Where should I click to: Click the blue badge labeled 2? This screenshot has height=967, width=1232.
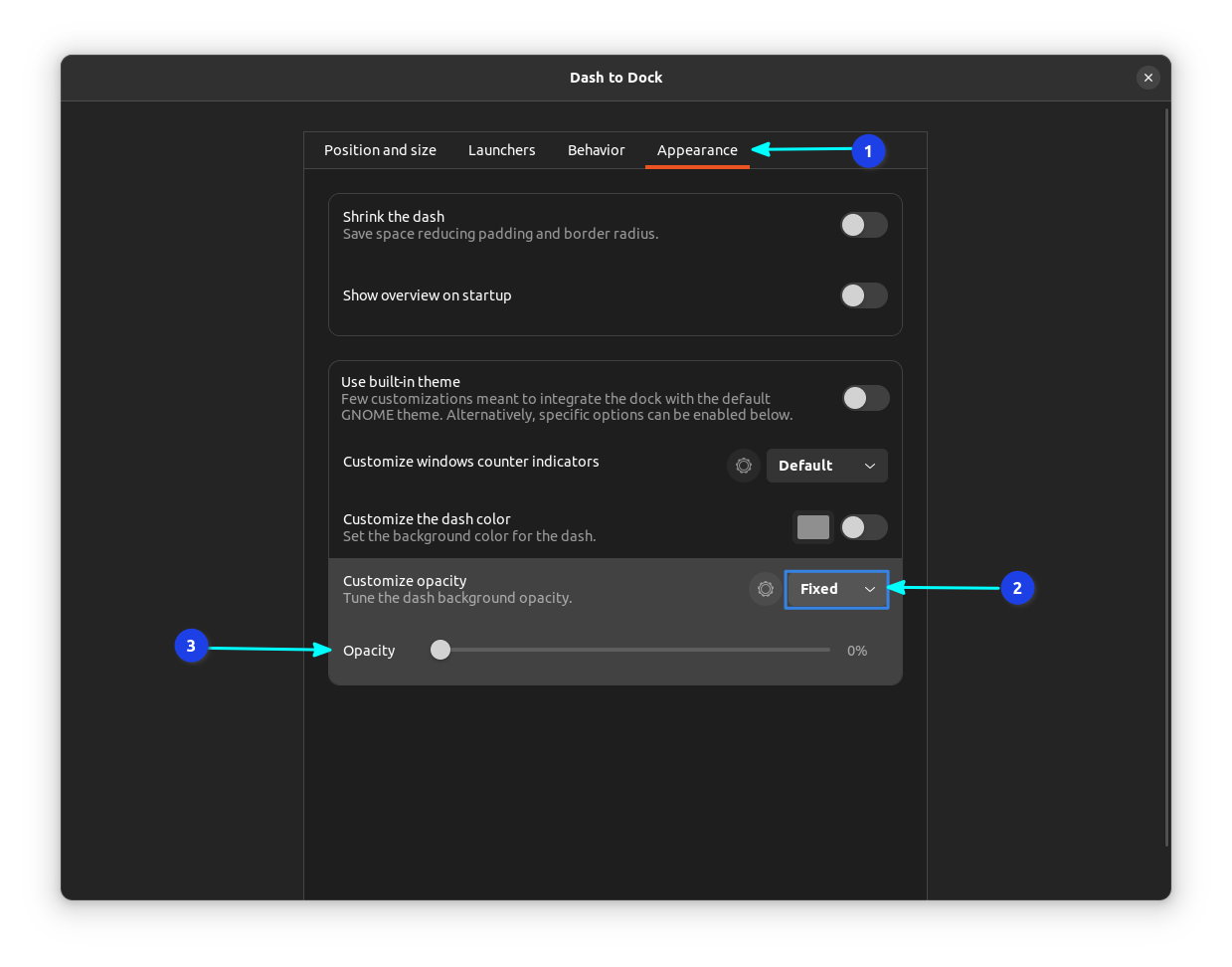click(x=1017, y=588)
